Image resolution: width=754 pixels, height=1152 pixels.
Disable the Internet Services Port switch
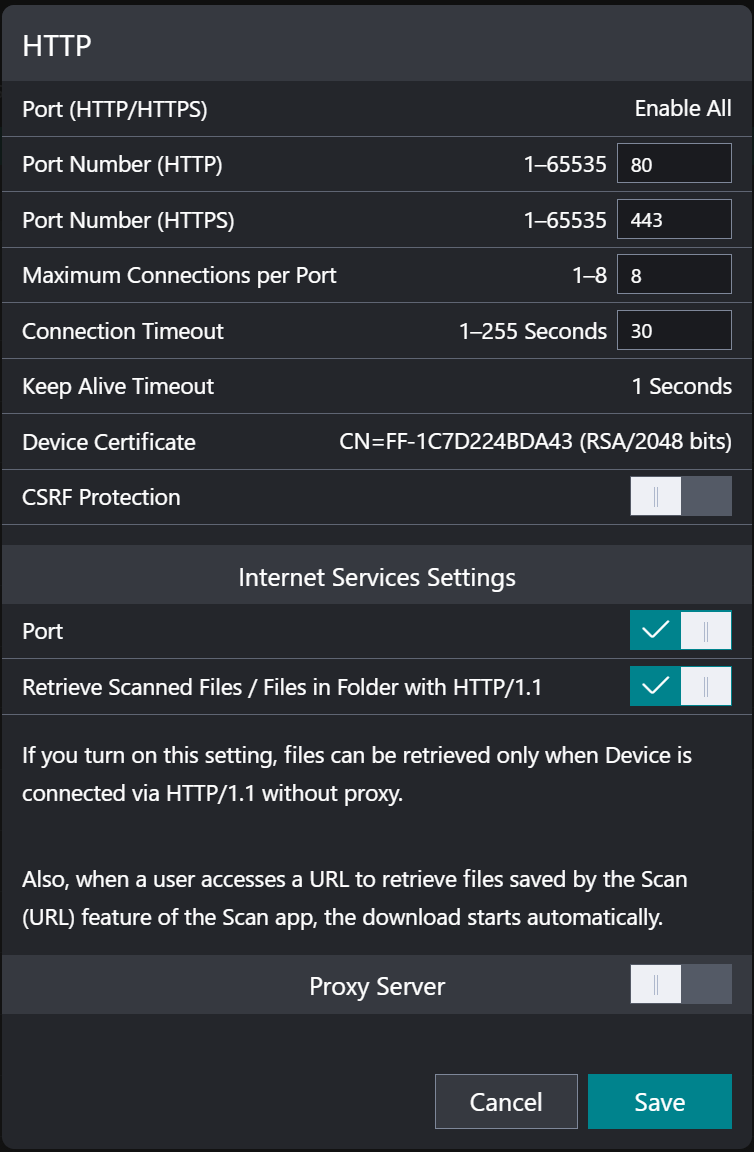[680, 631]
